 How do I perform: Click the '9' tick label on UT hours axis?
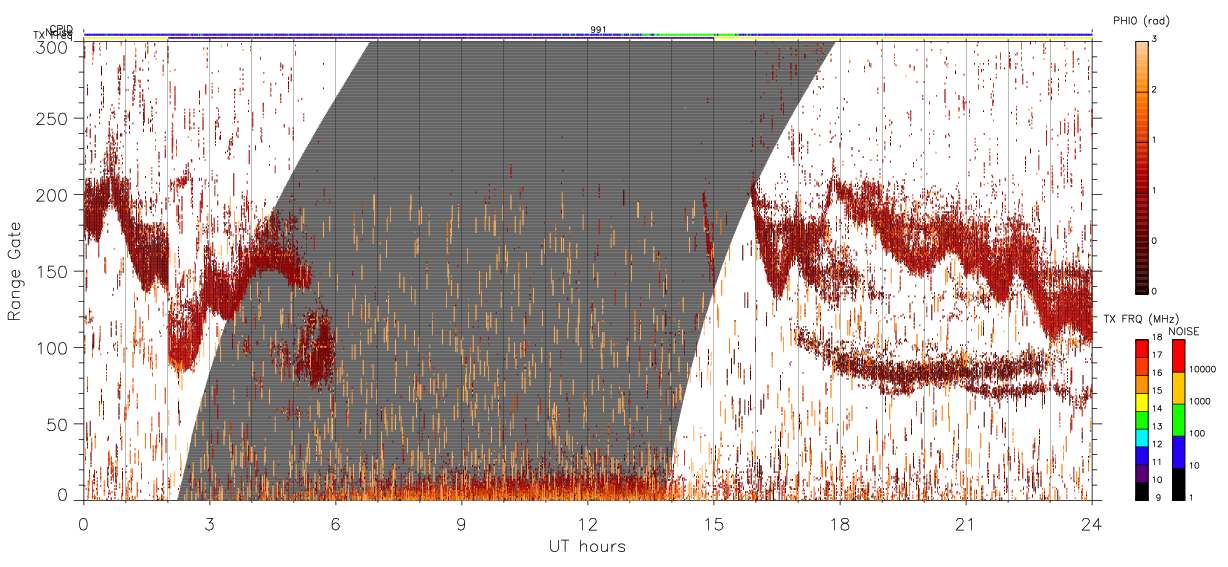pos(461,523)
